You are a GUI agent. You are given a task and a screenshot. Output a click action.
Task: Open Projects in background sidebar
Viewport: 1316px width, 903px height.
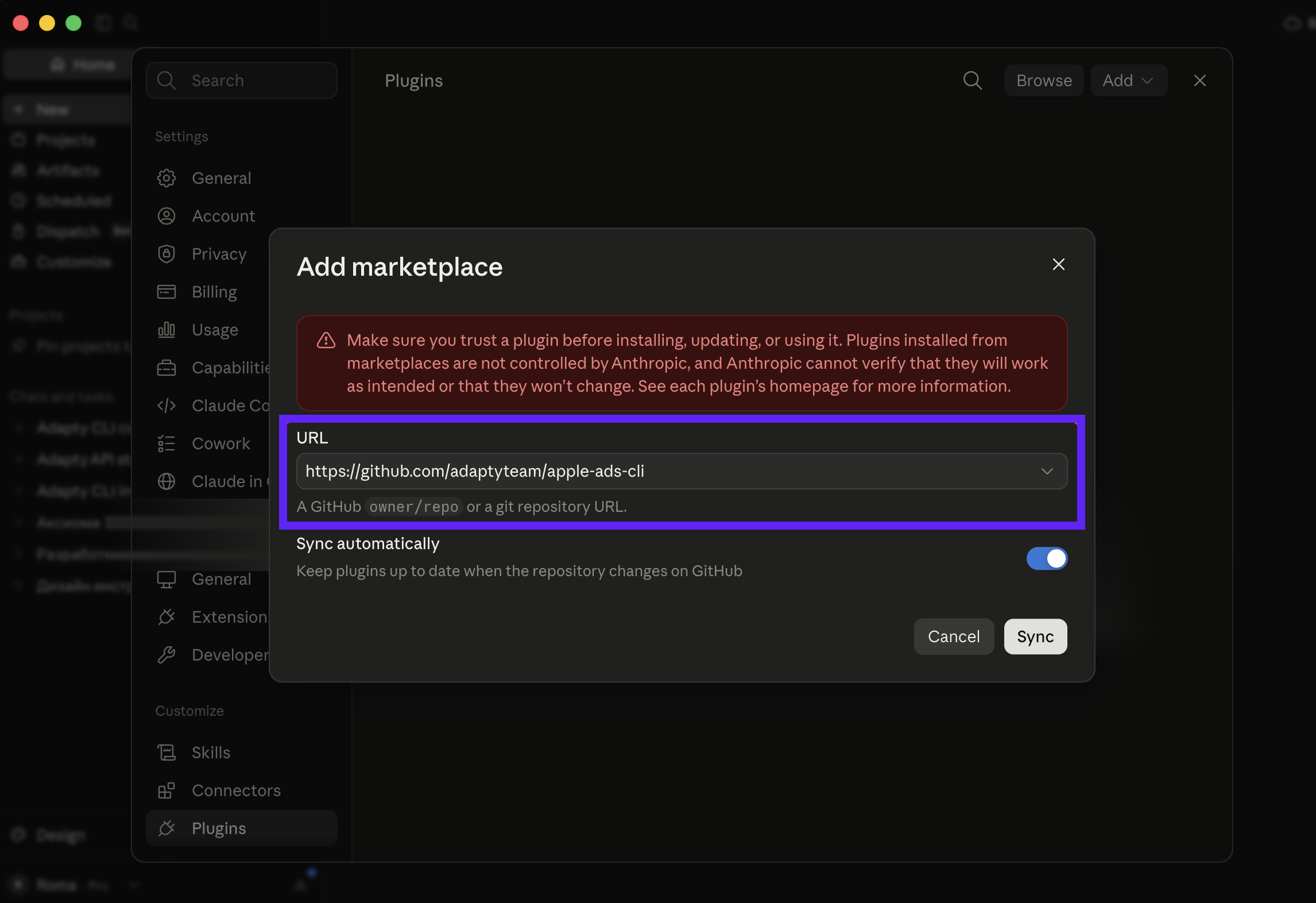65,140
